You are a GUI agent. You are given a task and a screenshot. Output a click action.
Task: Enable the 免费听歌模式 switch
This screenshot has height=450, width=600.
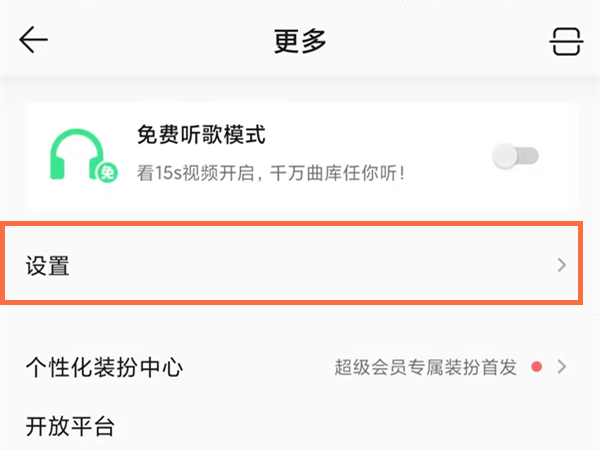[516, 155]
